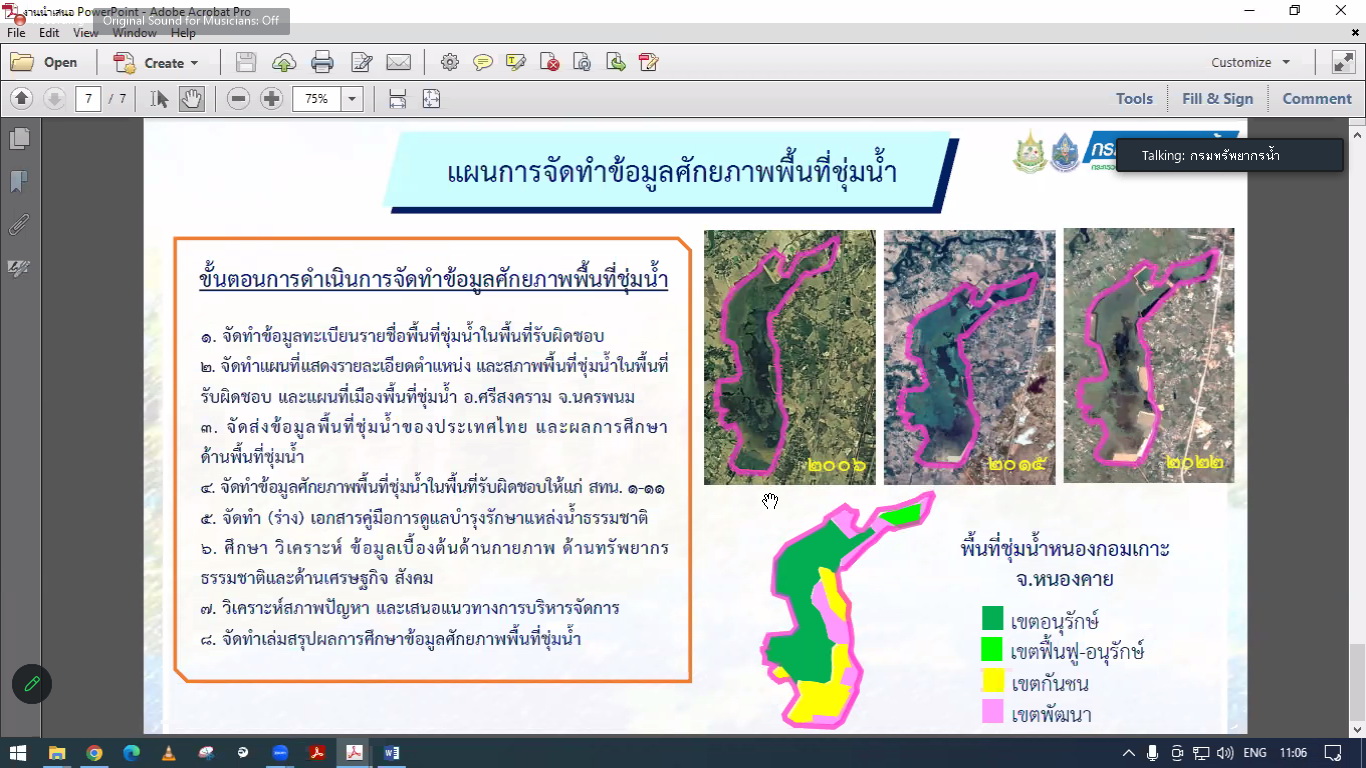Open the Create PDF dropdown
This screenshot has width=1366, height=768.
[x=156, y=62]
